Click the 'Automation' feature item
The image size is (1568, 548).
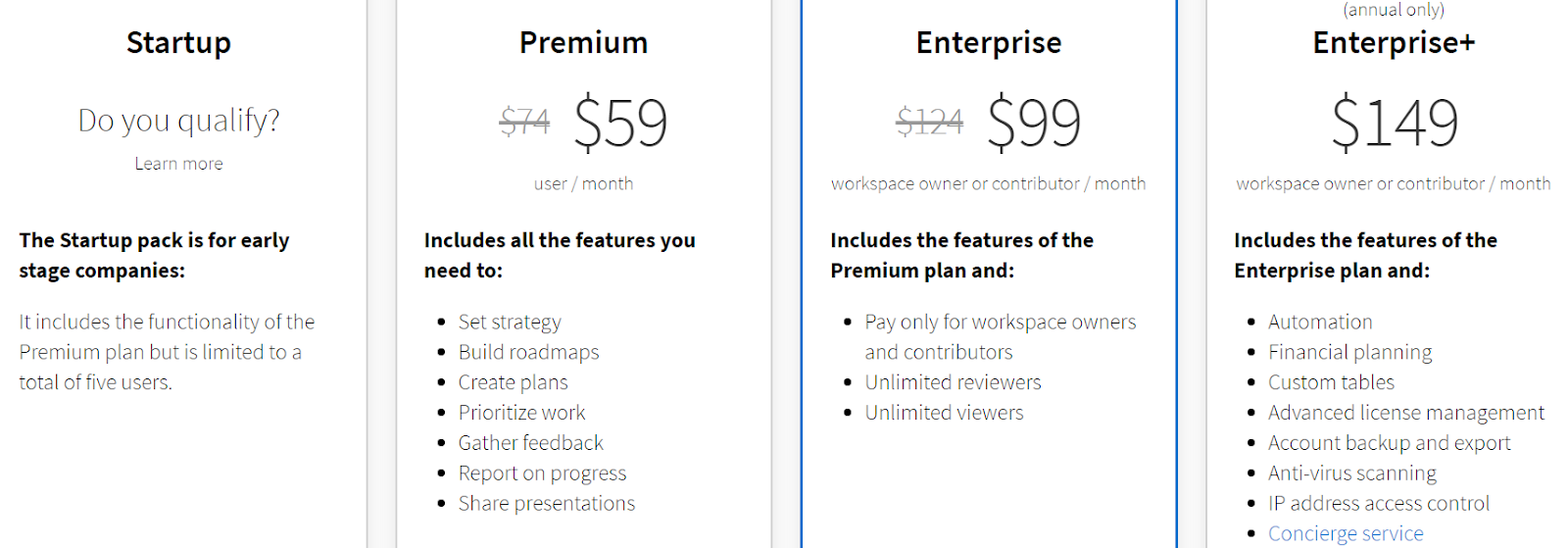pos(1319,323)
